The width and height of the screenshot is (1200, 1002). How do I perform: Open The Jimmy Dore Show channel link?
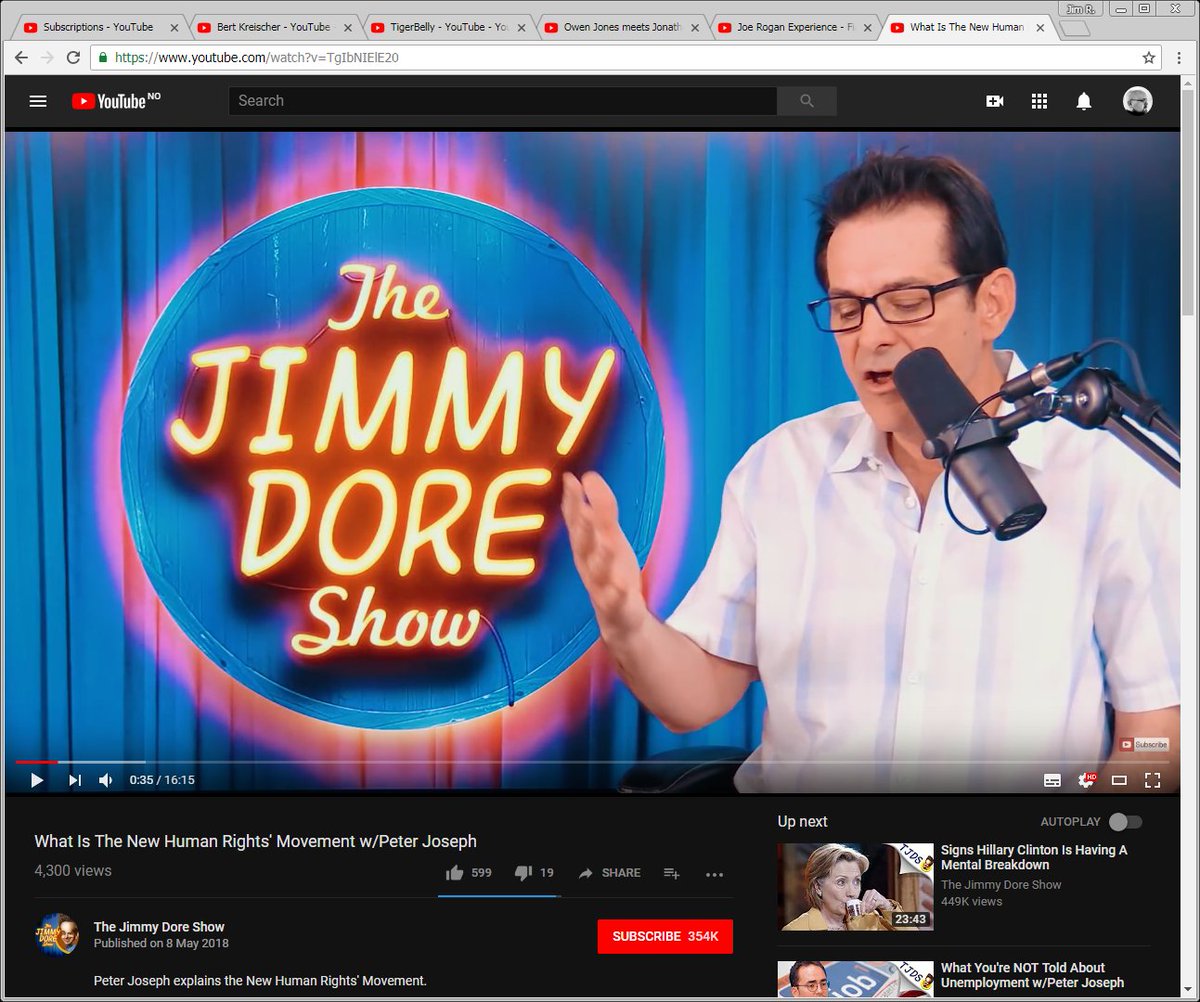coord(159,927)
